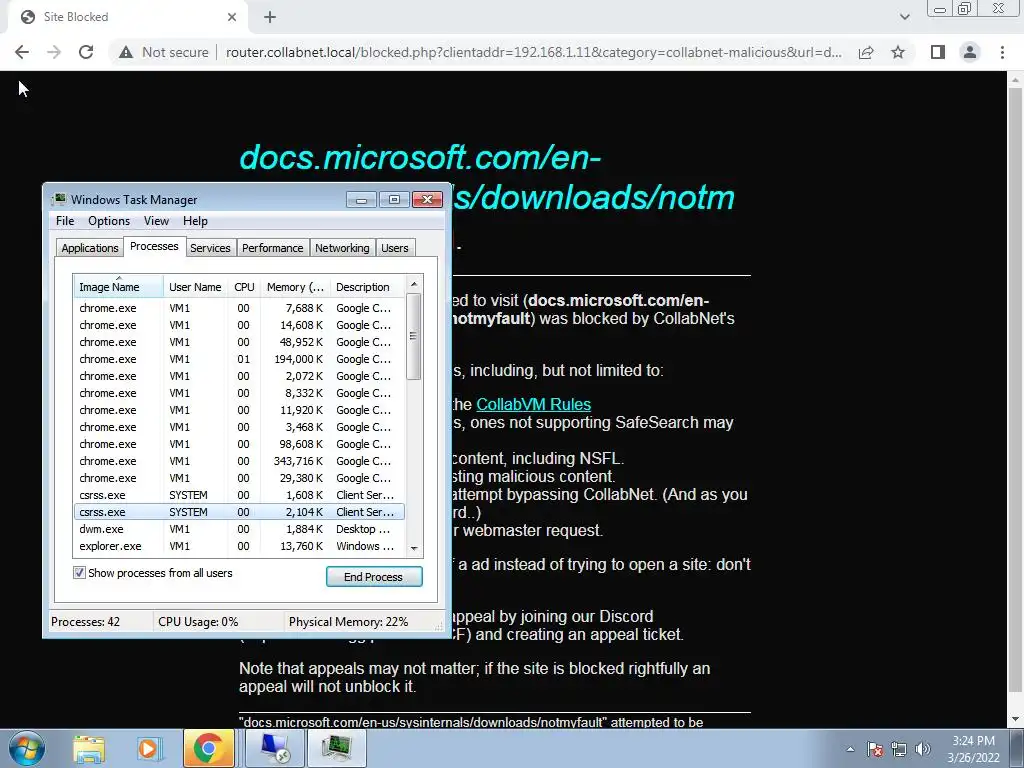Screen dimensions: 1024x768
Task: Click the process list scrollbar thumb
Action: pyautogui.click(x=414, y=336)
